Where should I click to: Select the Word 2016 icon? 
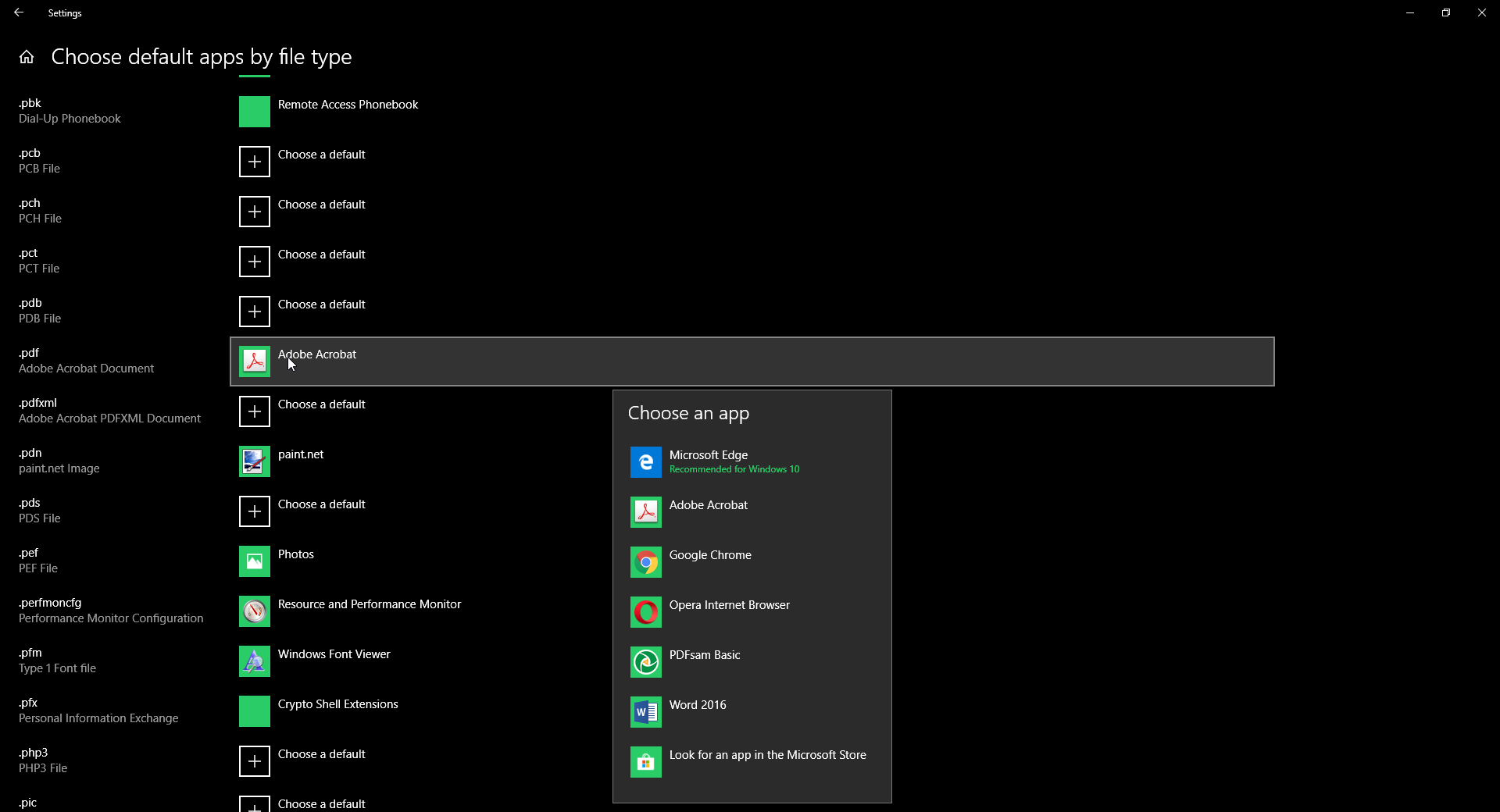[x=645, y=712]
